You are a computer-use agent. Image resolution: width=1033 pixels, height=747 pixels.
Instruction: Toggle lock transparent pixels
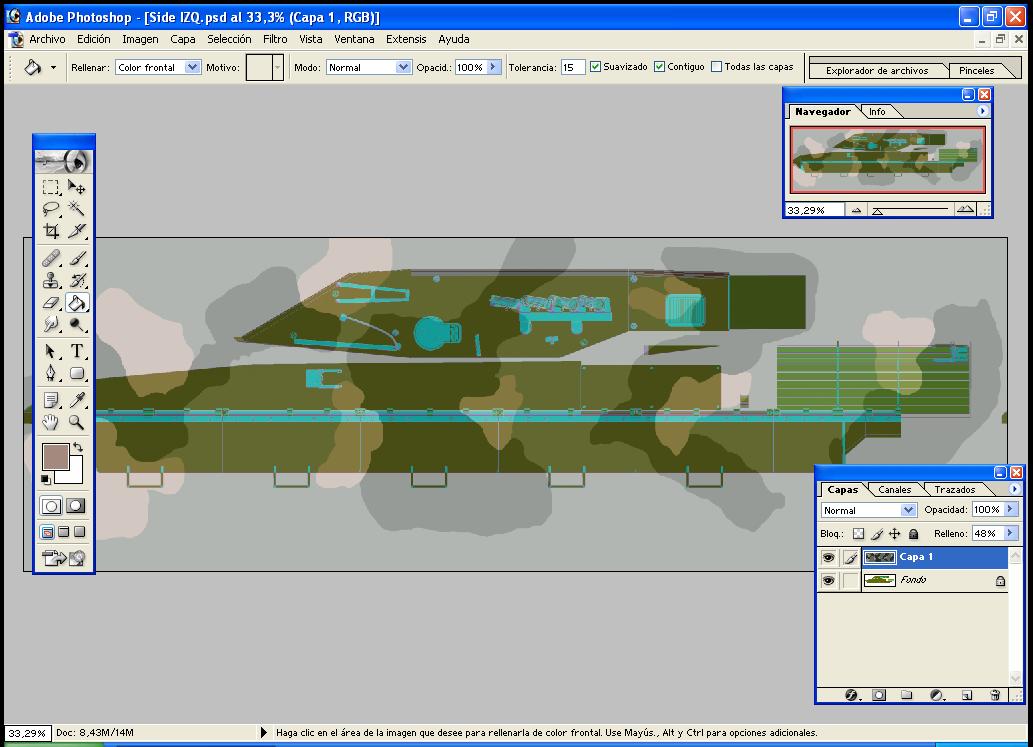click(x=858, y=534)
